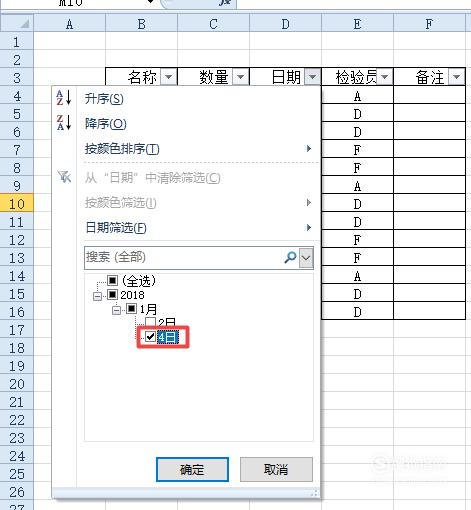This screenshot has height=510, width=471.
Task: Check the 2日 day checkbox
Action: point(150,322)
